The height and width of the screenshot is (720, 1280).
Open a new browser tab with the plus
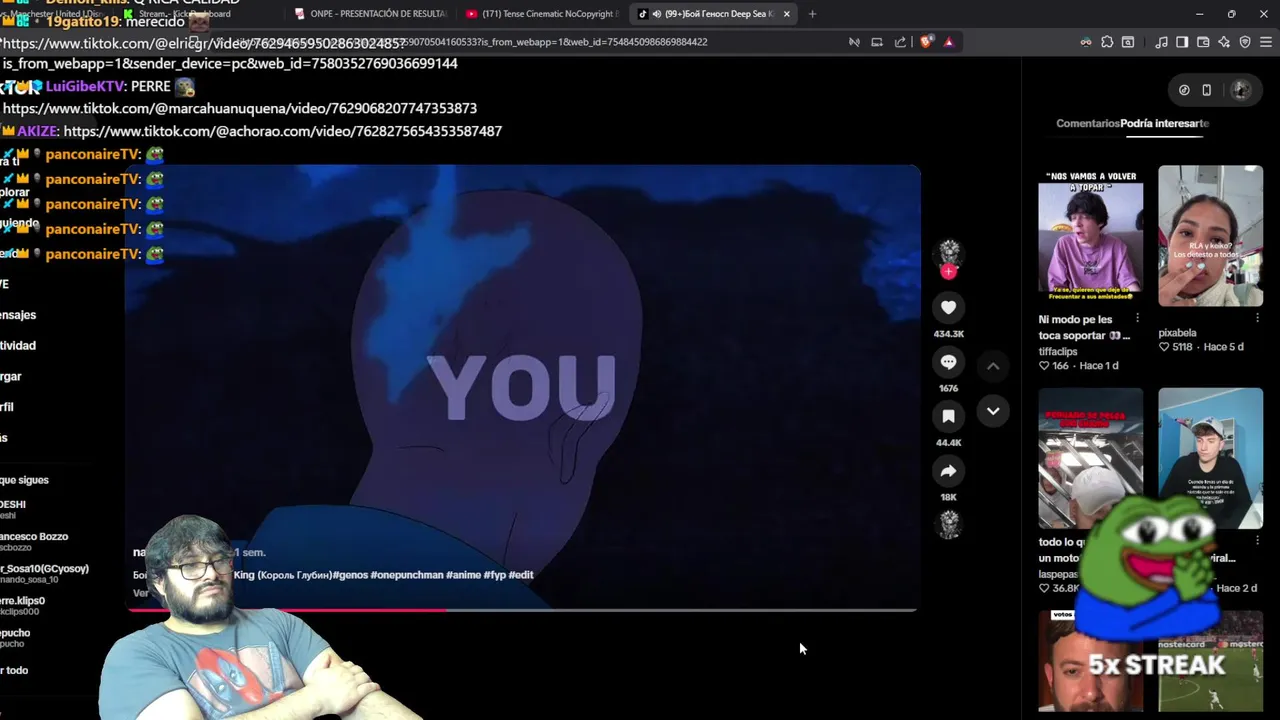(812, 14)
